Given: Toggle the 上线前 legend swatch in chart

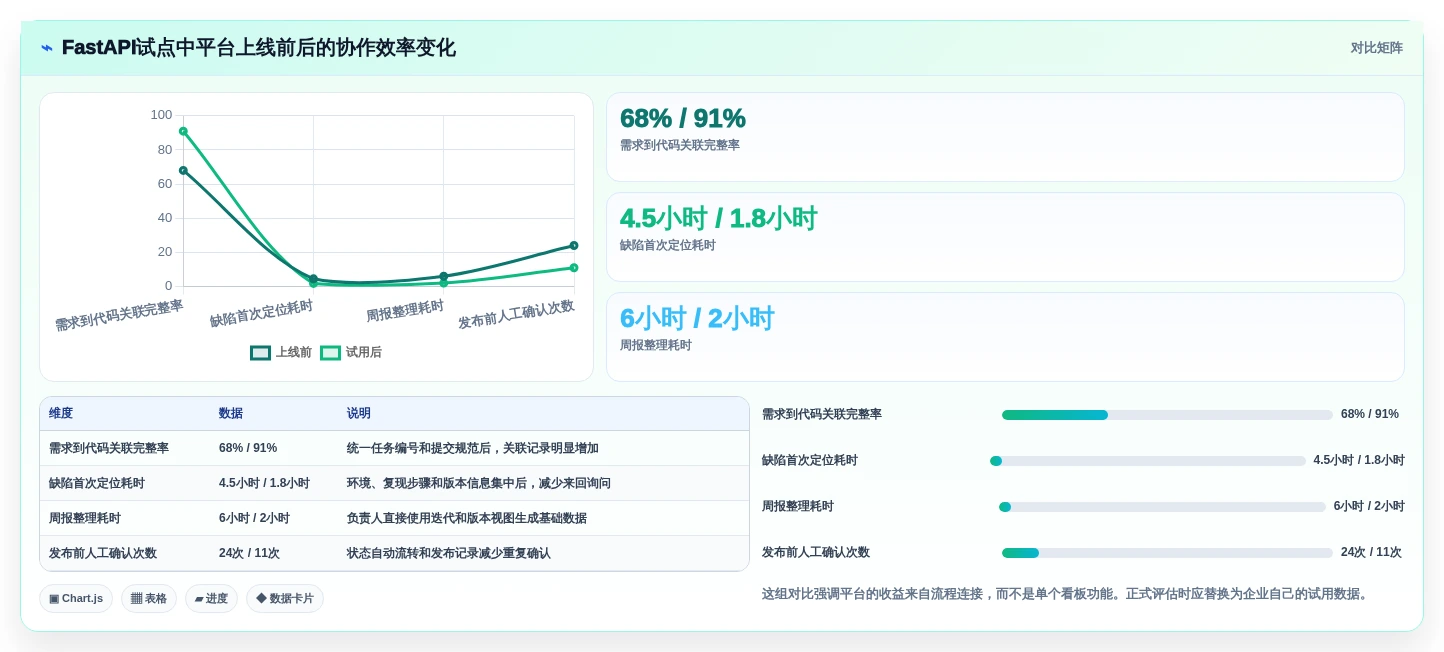Looking at the screenshot, I should (261, 353).
